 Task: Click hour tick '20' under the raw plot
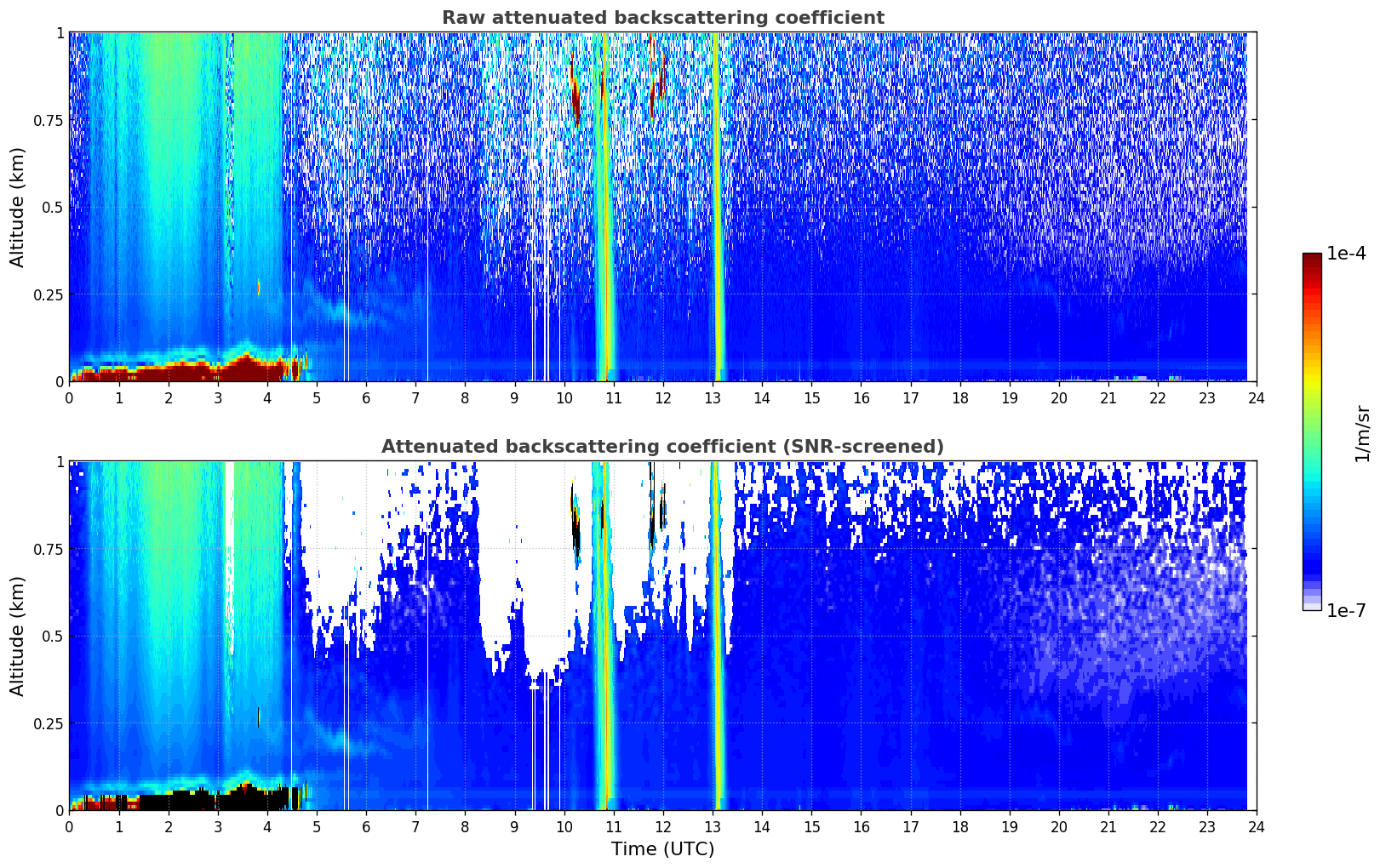(x=1058, y=397)
